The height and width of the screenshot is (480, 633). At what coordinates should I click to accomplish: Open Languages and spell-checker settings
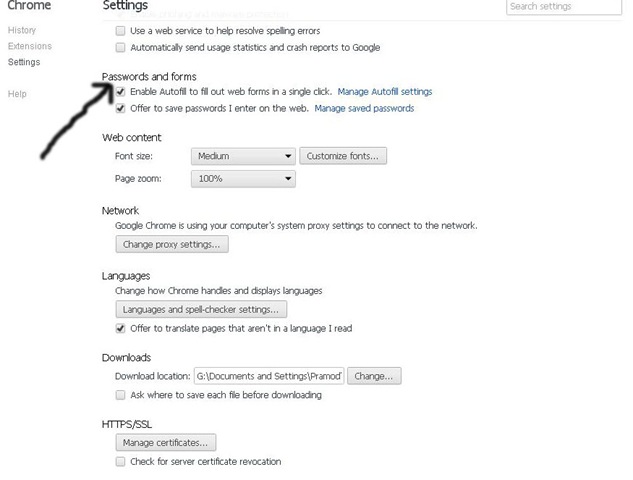coord(201,310)
